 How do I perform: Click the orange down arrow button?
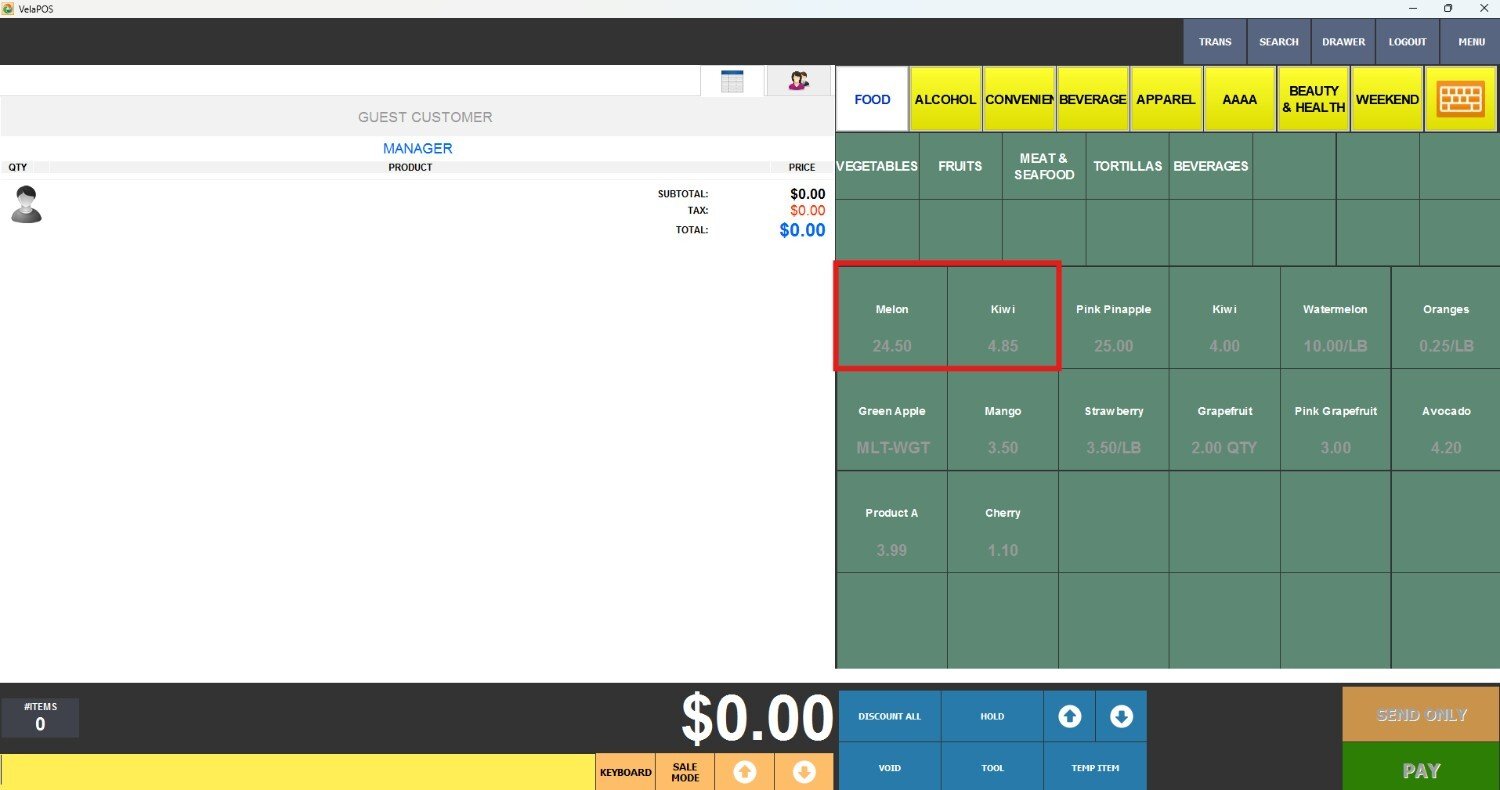pos(804,771)
